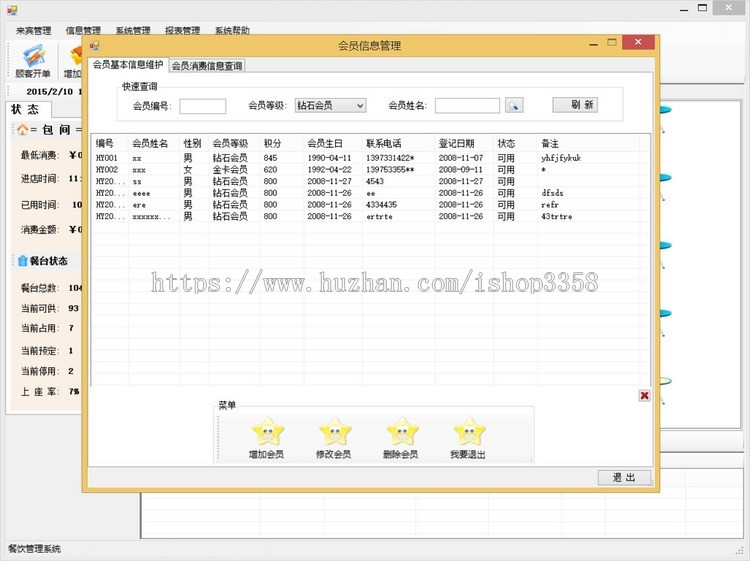Click the 性别 column header

click(x=194, y=143)
